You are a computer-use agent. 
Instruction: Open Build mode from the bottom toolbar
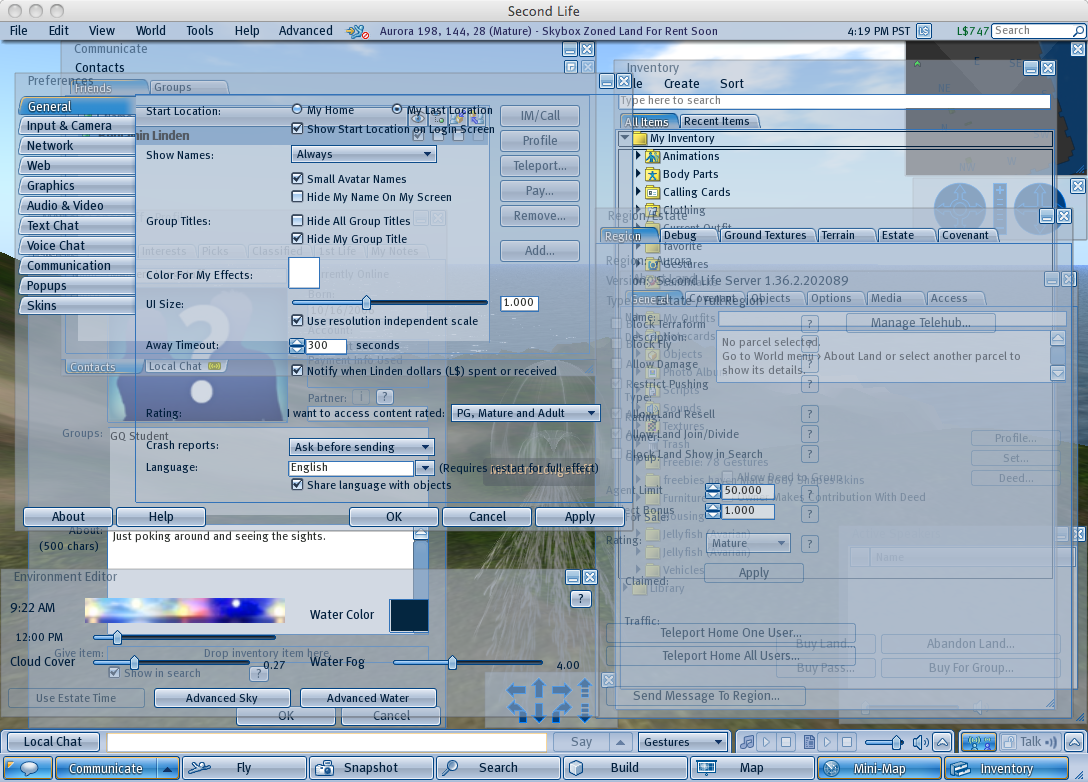[x=624, y=768]
